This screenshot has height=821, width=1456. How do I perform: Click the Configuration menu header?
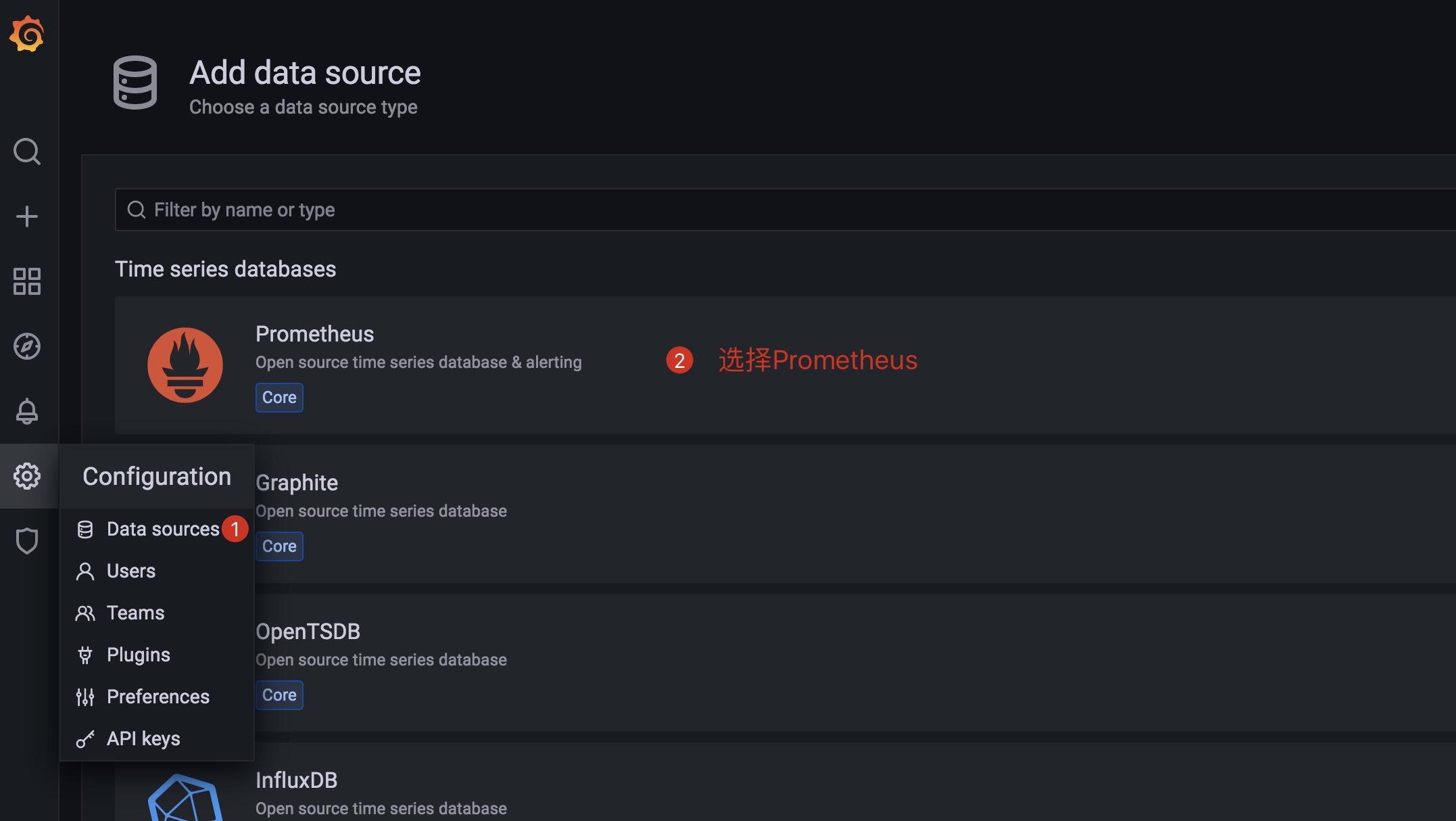point(157,476)
